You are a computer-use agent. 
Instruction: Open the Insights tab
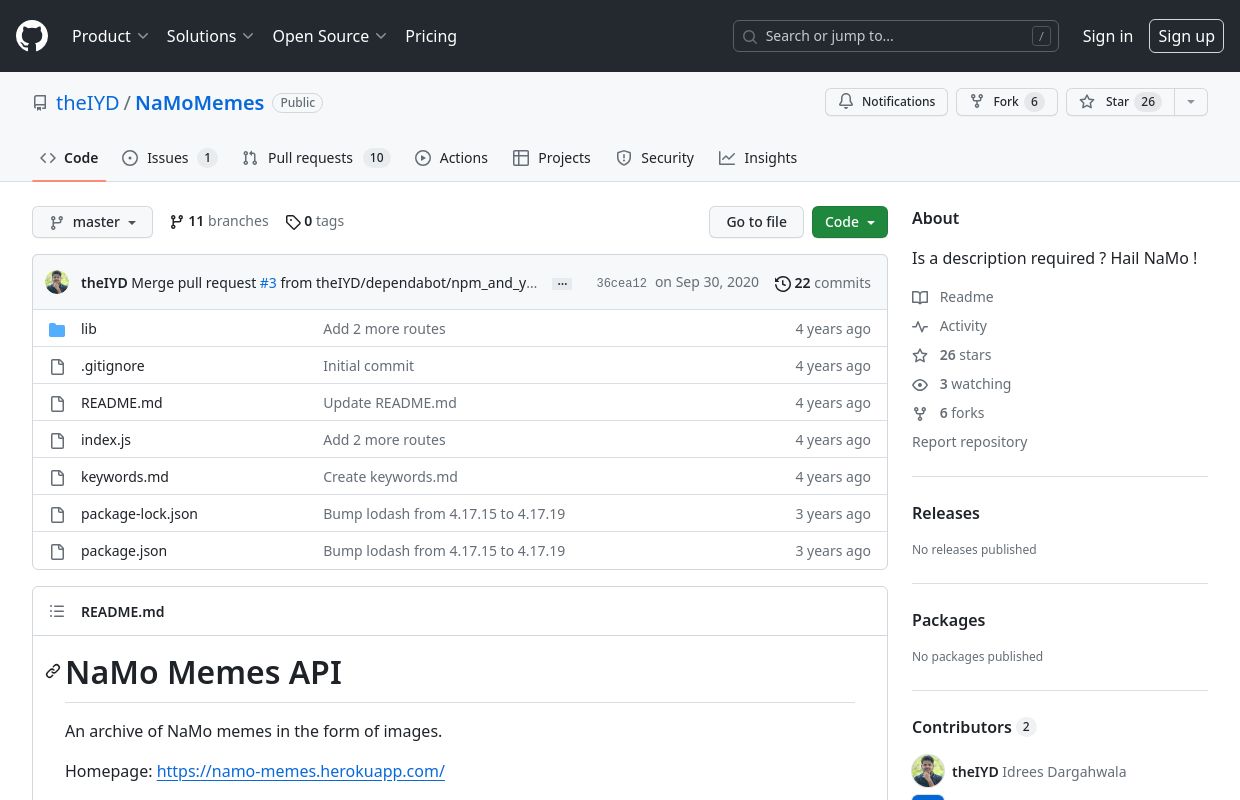[x=758, y=158]
